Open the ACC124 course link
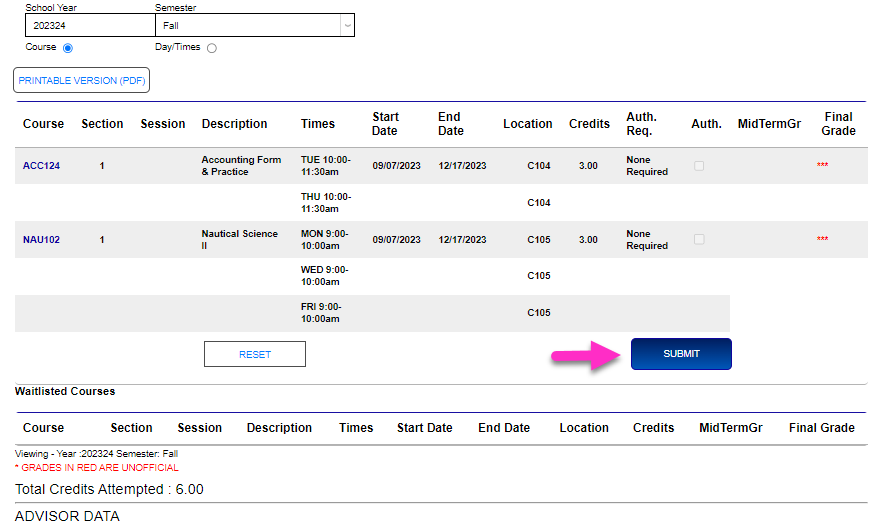Screen dimensions: 884x530 42,166
